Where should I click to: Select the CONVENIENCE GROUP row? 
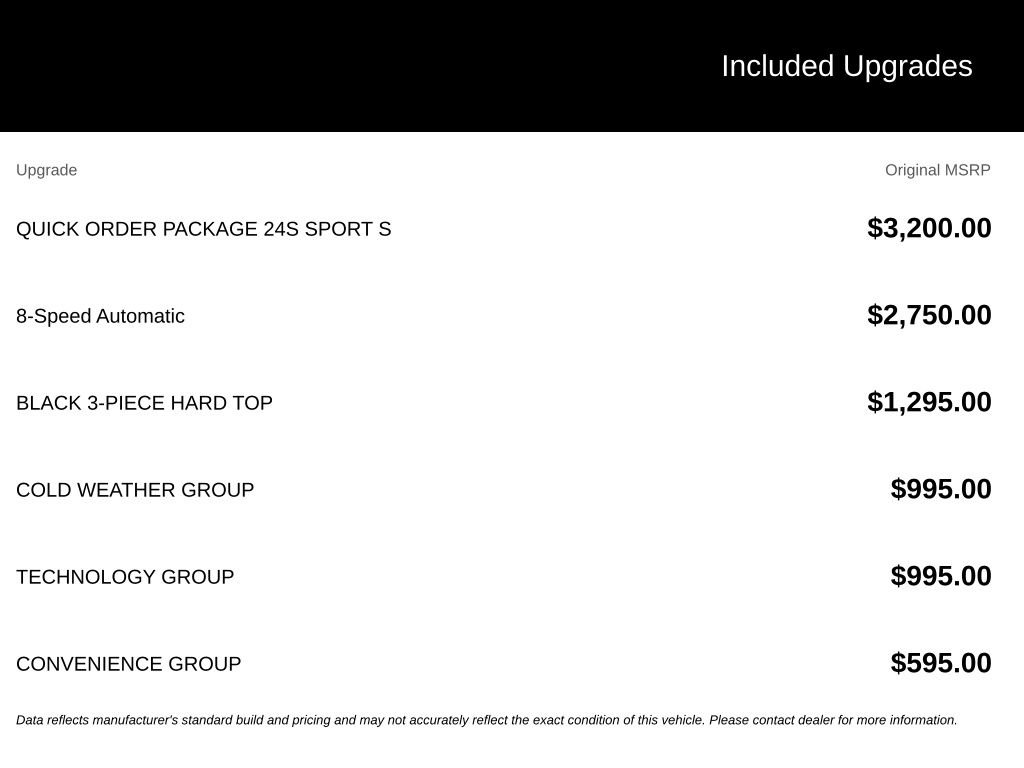pyautogui.click(x=504, y=663)
